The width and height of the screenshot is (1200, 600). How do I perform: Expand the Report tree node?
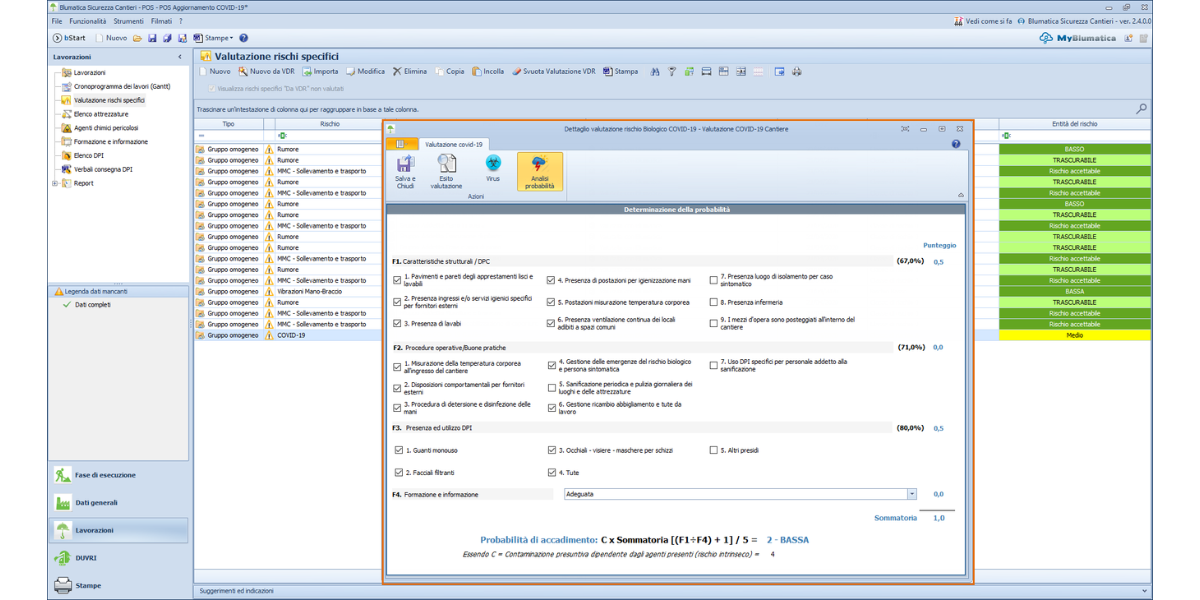pyautogui.click(x=55, y=183)
